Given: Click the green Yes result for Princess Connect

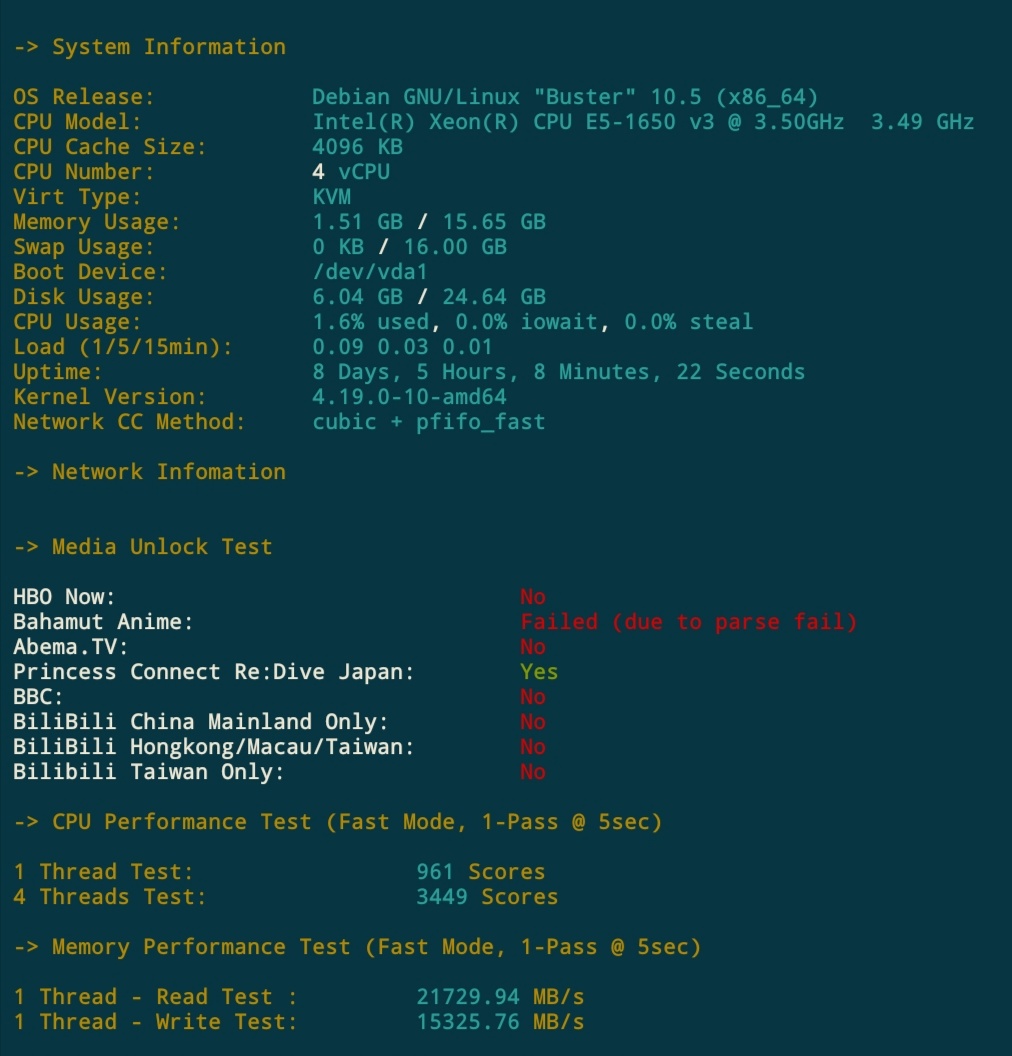Looking at the screenshot, I should (539, 672).
